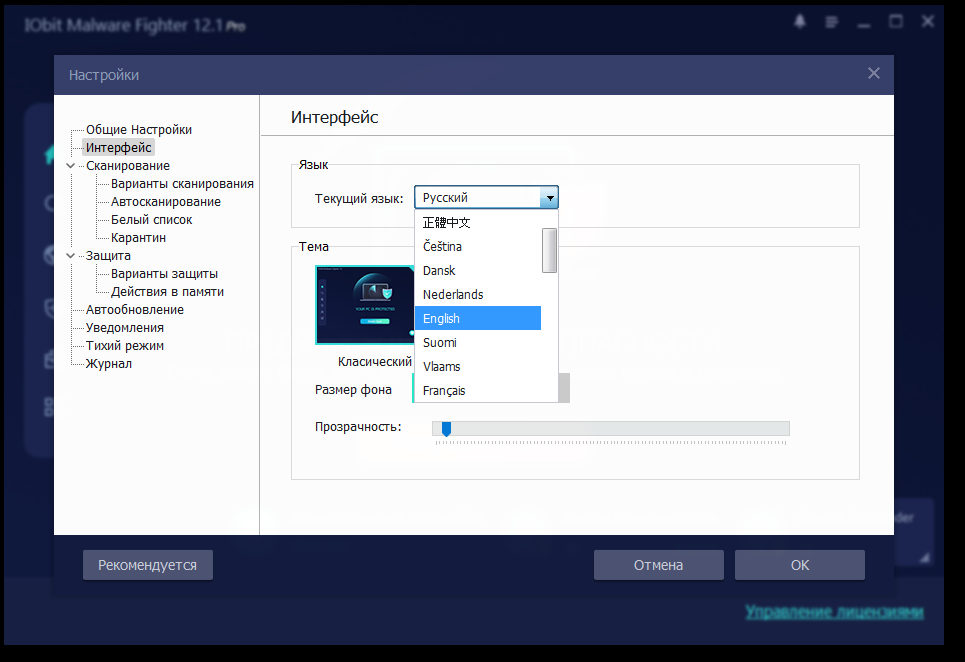Collapse the Защита tree node
This screenshot has width=965, height=662.
coord(71,255)
